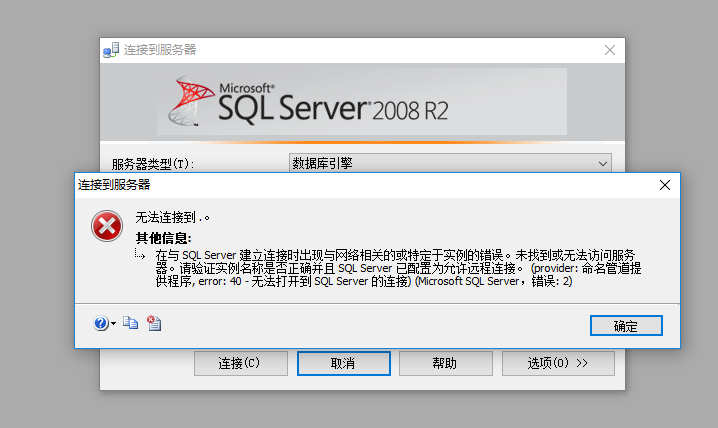
Task: Click the 其他信息 heading text
Action: click(x=163, y=238)
